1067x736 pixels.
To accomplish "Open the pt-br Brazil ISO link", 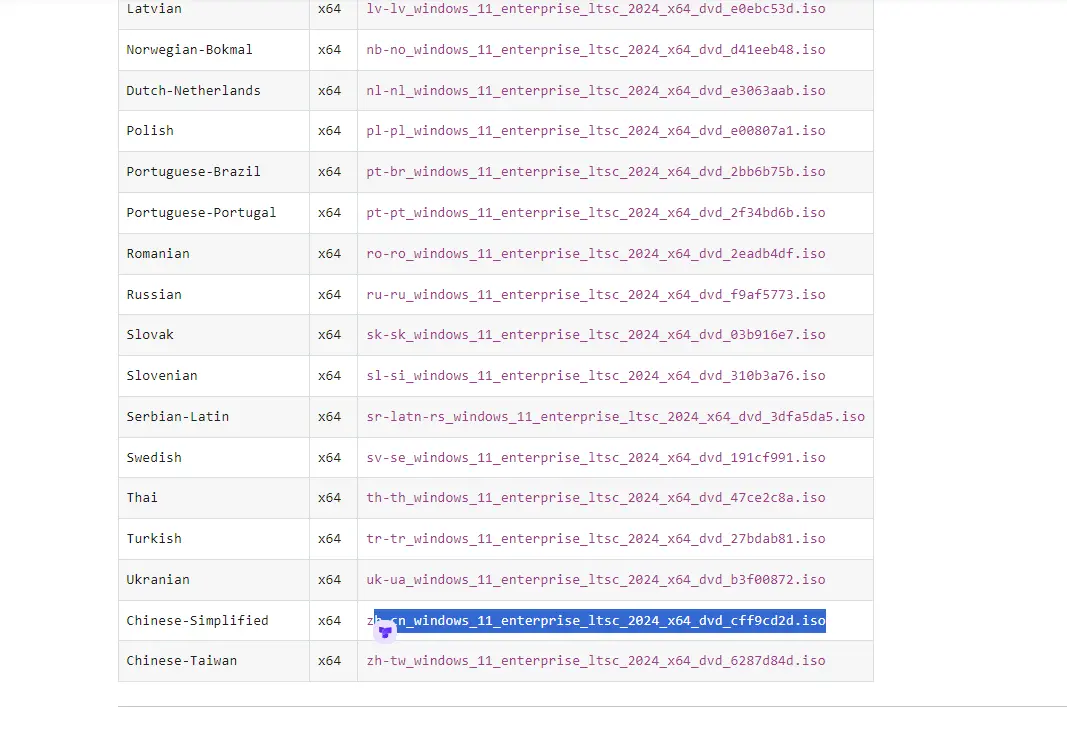I will click(595, 171).
